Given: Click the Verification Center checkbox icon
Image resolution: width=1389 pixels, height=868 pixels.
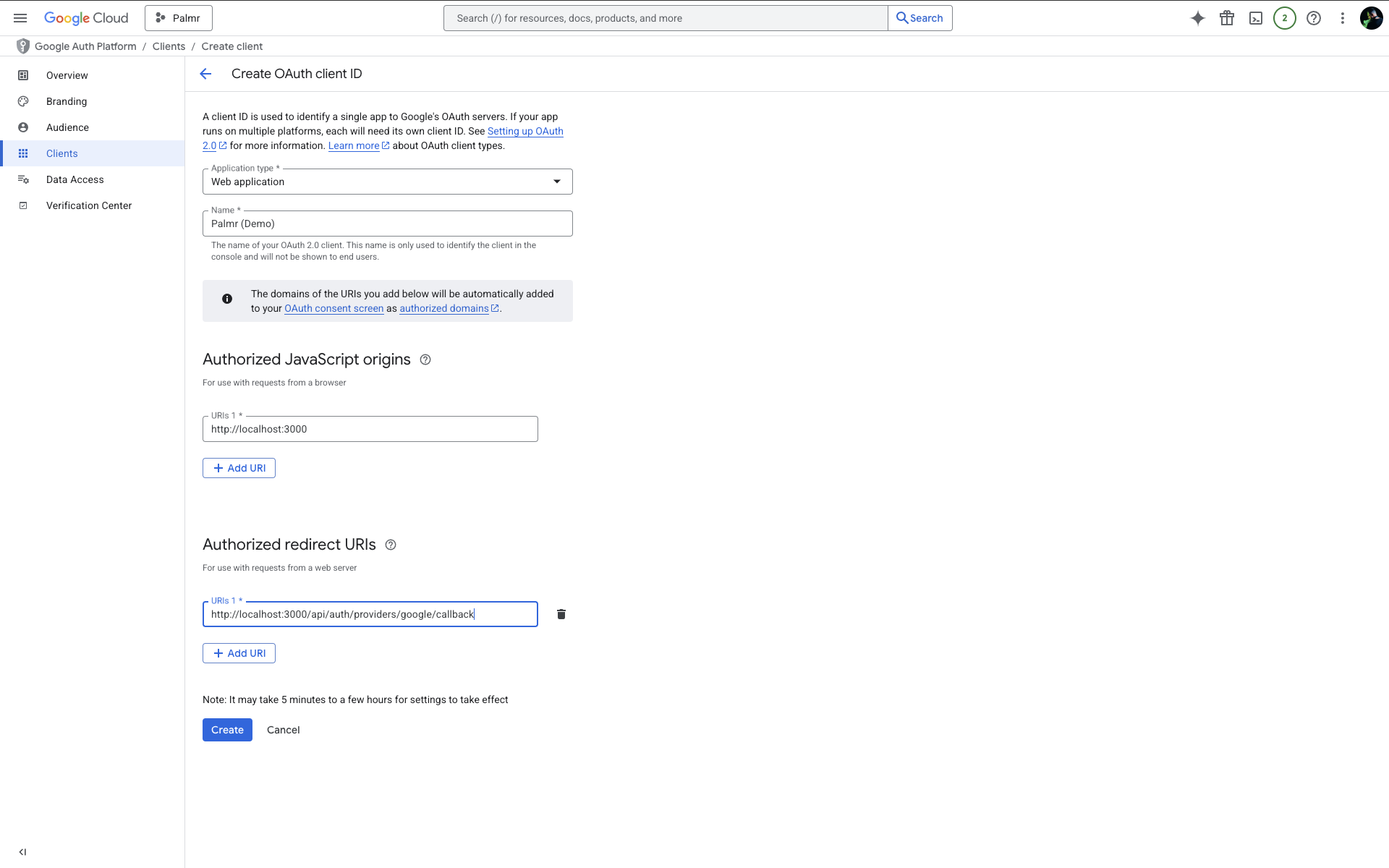Looking at the screenshot, I should [23, 205].
